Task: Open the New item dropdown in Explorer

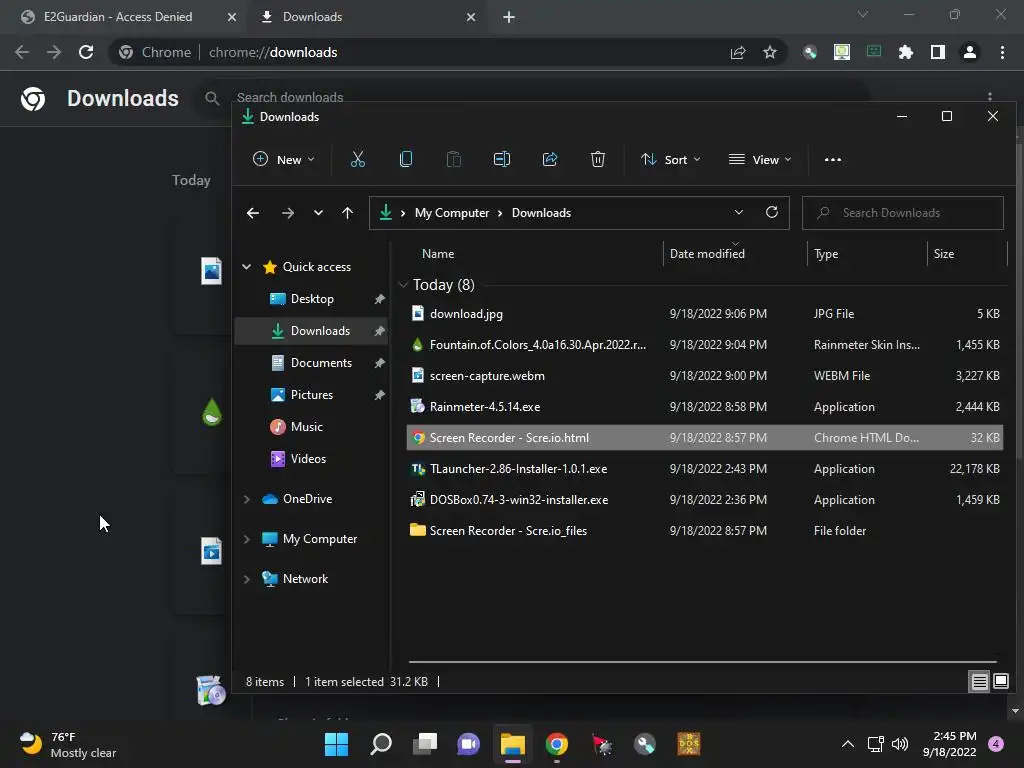Action: coord(283,159)
